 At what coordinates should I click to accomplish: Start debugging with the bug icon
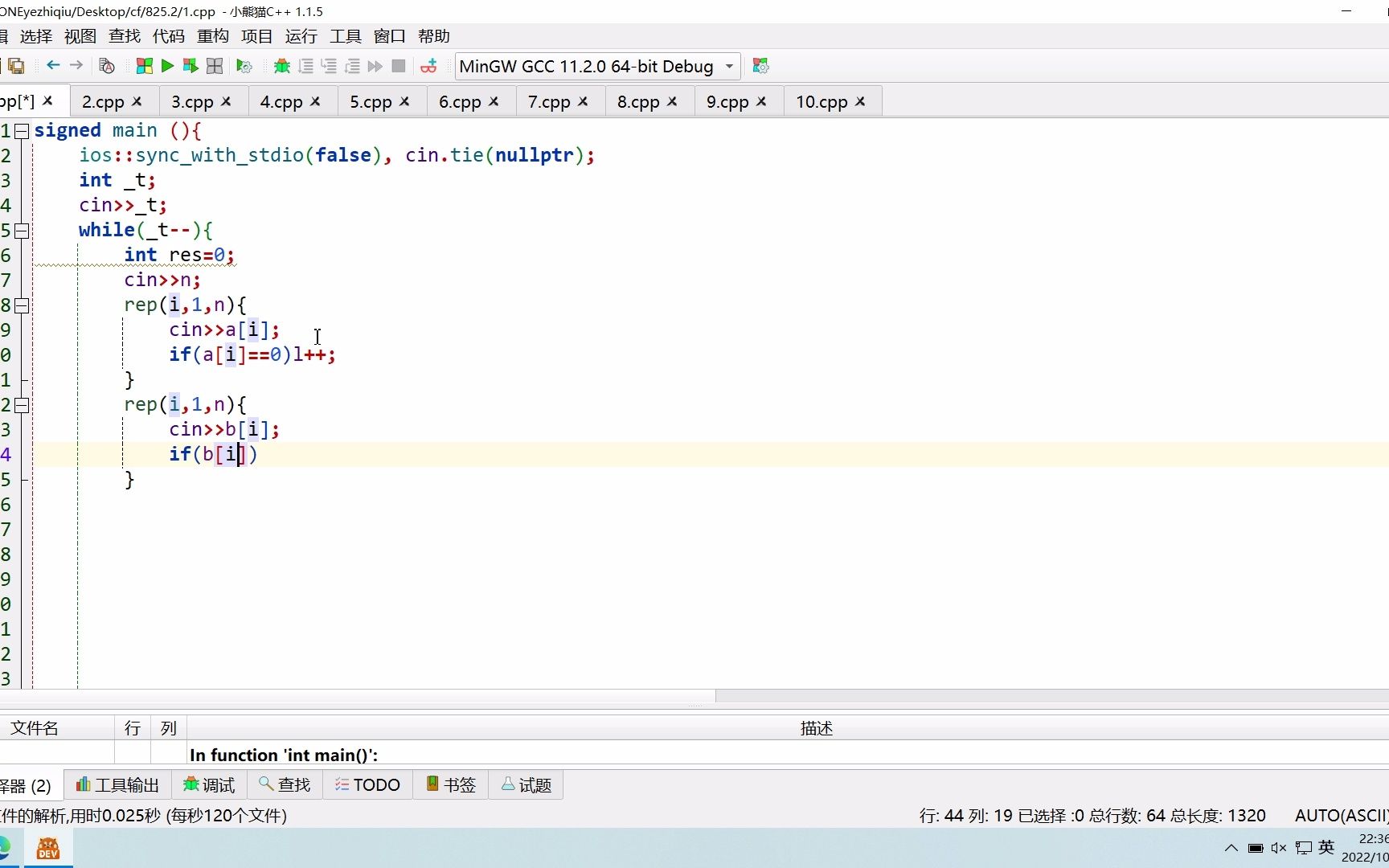click(x=281, y=66)
